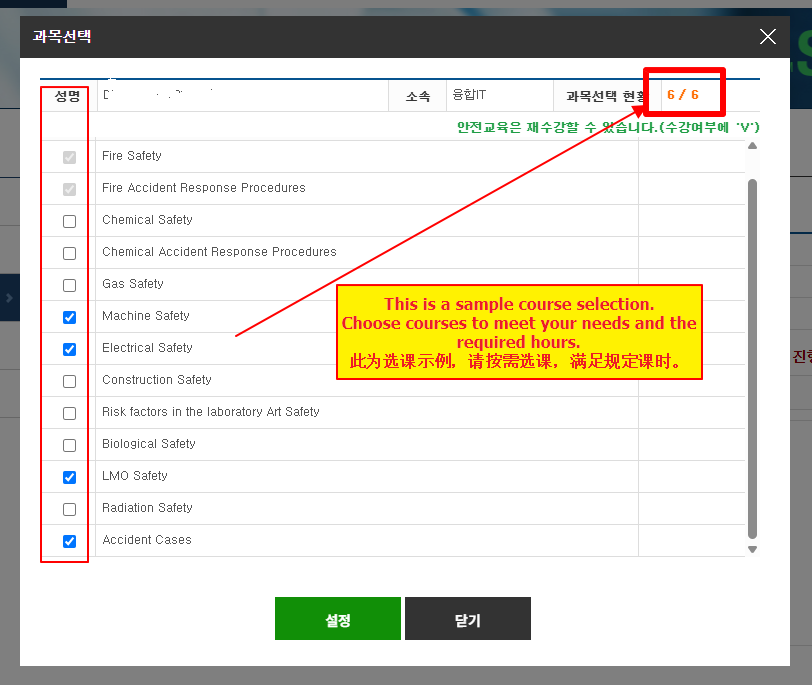Toggle the Fire Accident Response Procedures checkbox
The height and width of the screenshot is (685, 812).
click(x=69, y=190)
